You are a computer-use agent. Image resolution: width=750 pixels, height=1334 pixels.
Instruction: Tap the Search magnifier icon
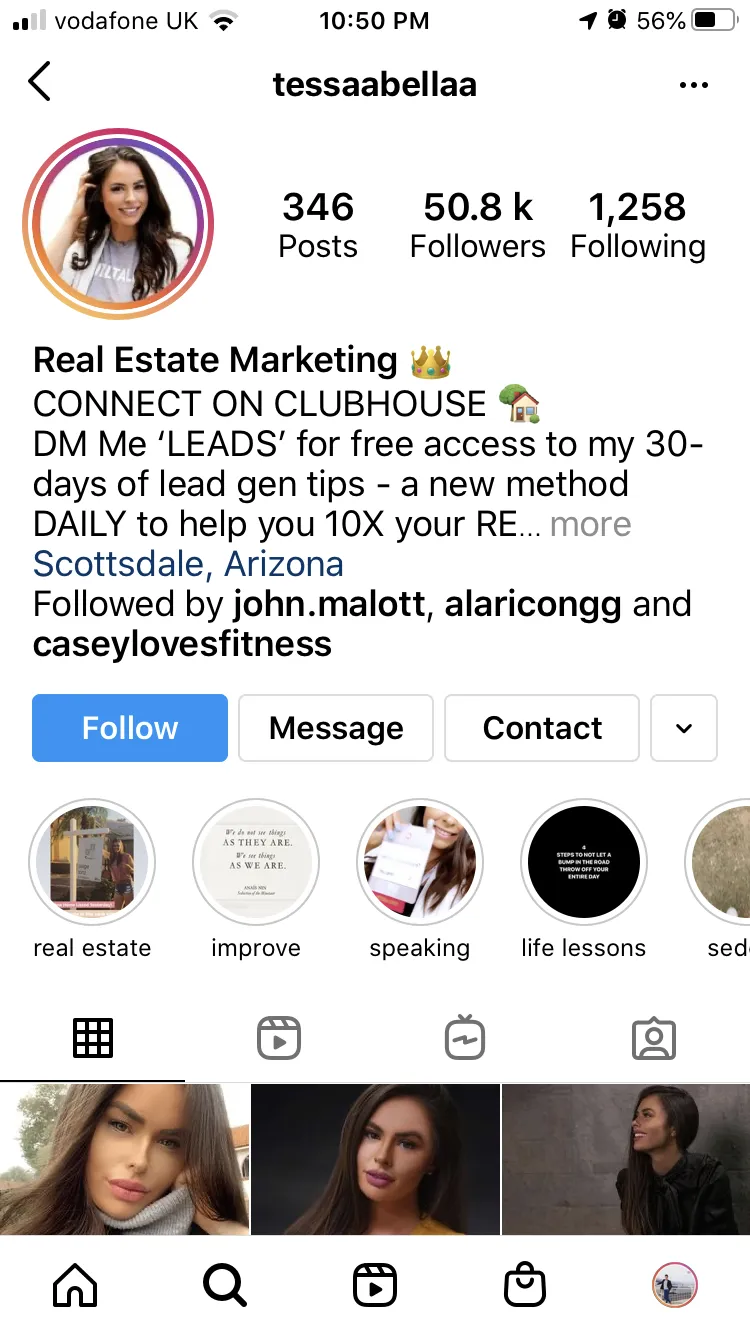click(224, 1284)
